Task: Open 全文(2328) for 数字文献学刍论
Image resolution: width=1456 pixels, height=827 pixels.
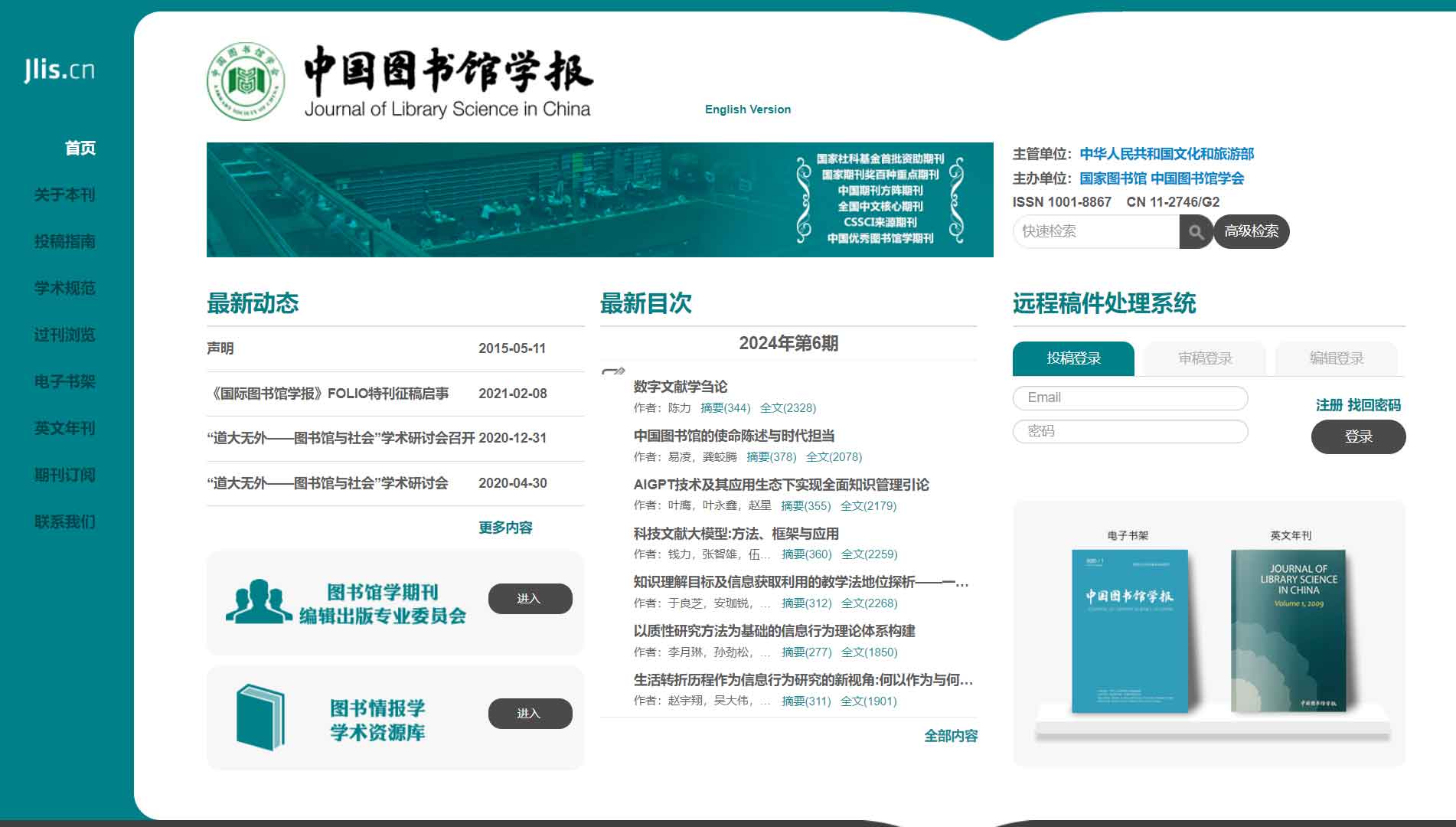Action: click(788, 408)
